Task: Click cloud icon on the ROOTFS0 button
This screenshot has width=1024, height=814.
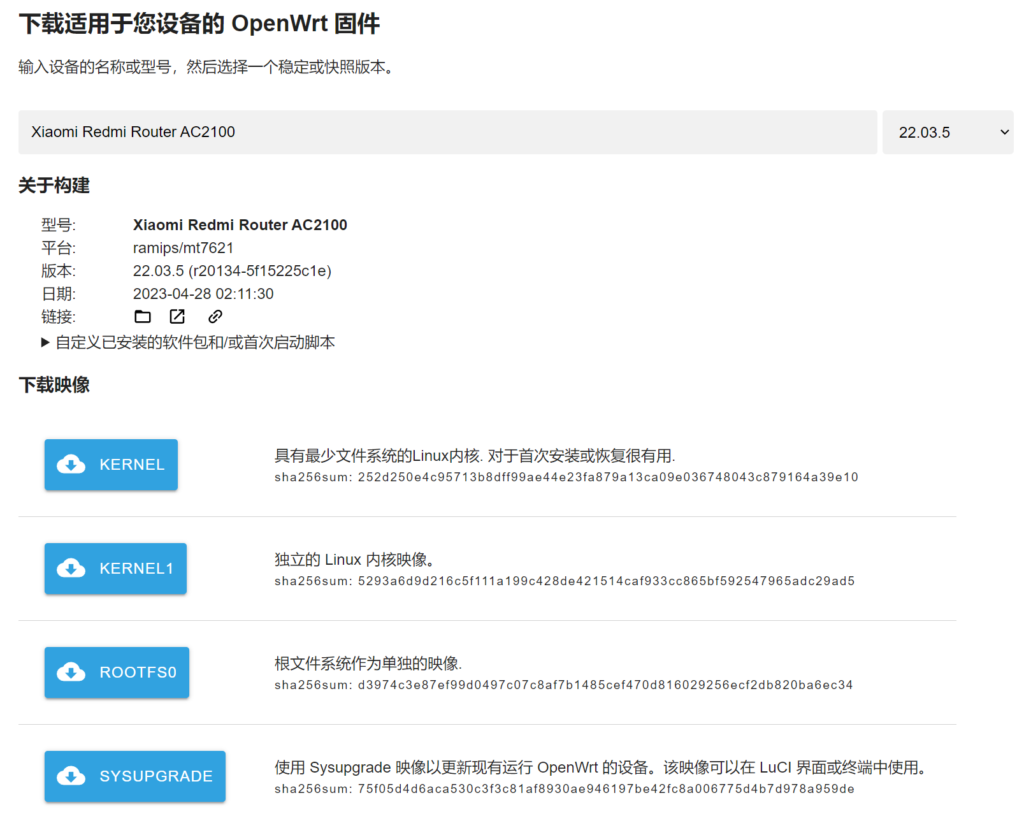Action: (71, 672)
